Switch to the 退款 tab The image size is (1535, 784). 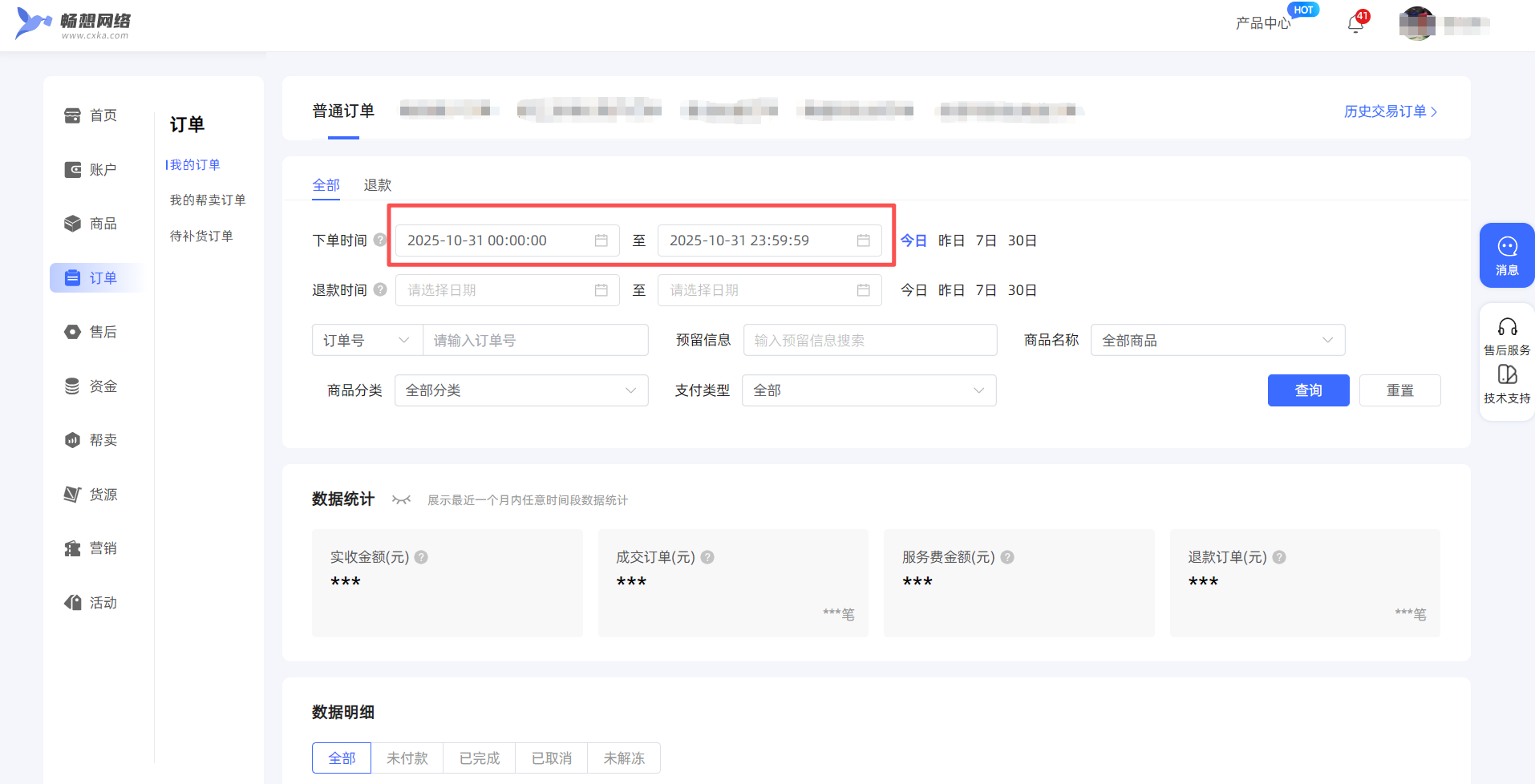point(377,185)
